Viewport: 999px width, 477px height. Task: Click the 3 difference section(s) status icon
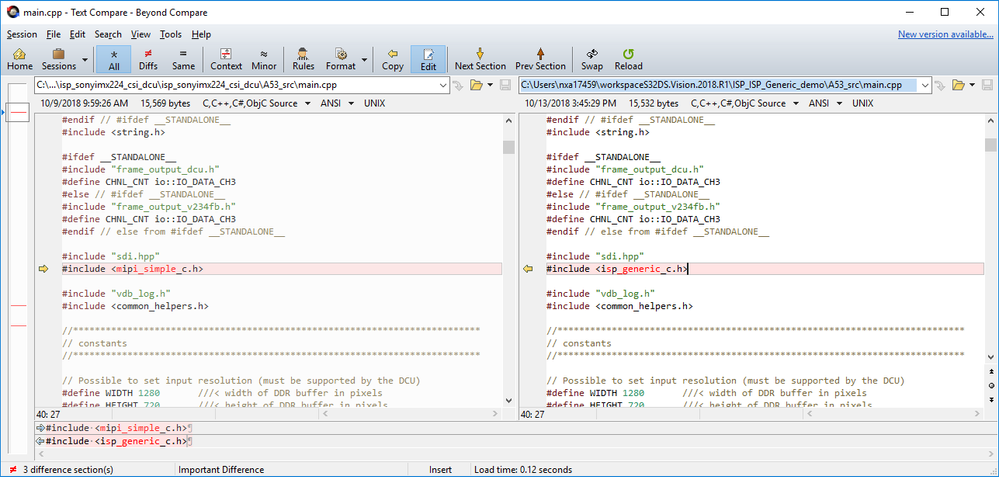coord(13,470)
